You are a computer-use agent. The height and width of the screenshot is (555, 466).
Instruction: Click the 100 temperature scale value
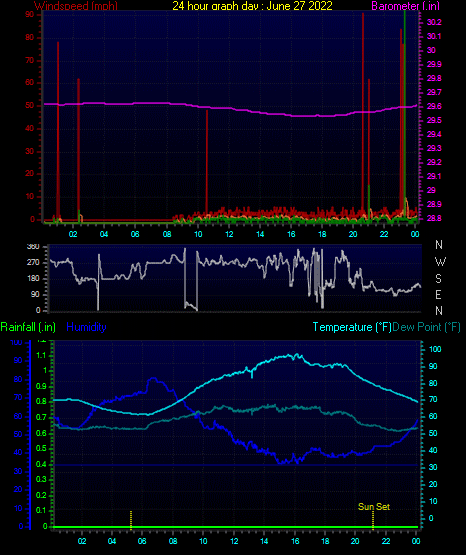pos(435,349)
